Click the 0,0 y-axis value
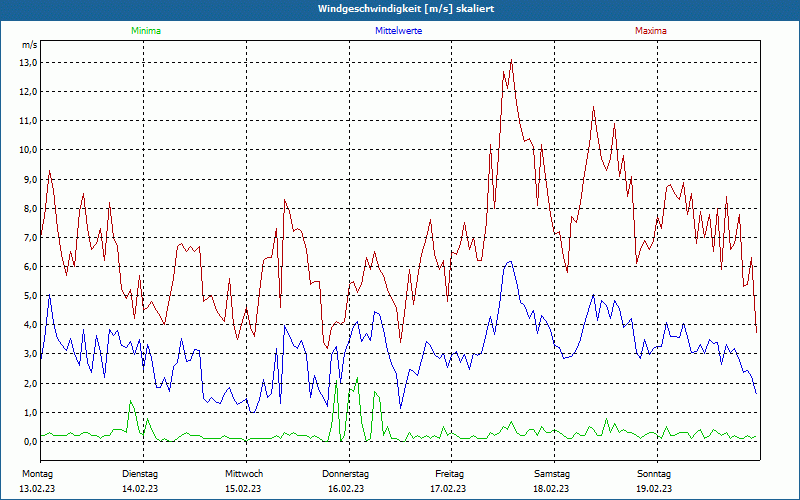Screen dimensions: 800x500 (x=30, y=442)
